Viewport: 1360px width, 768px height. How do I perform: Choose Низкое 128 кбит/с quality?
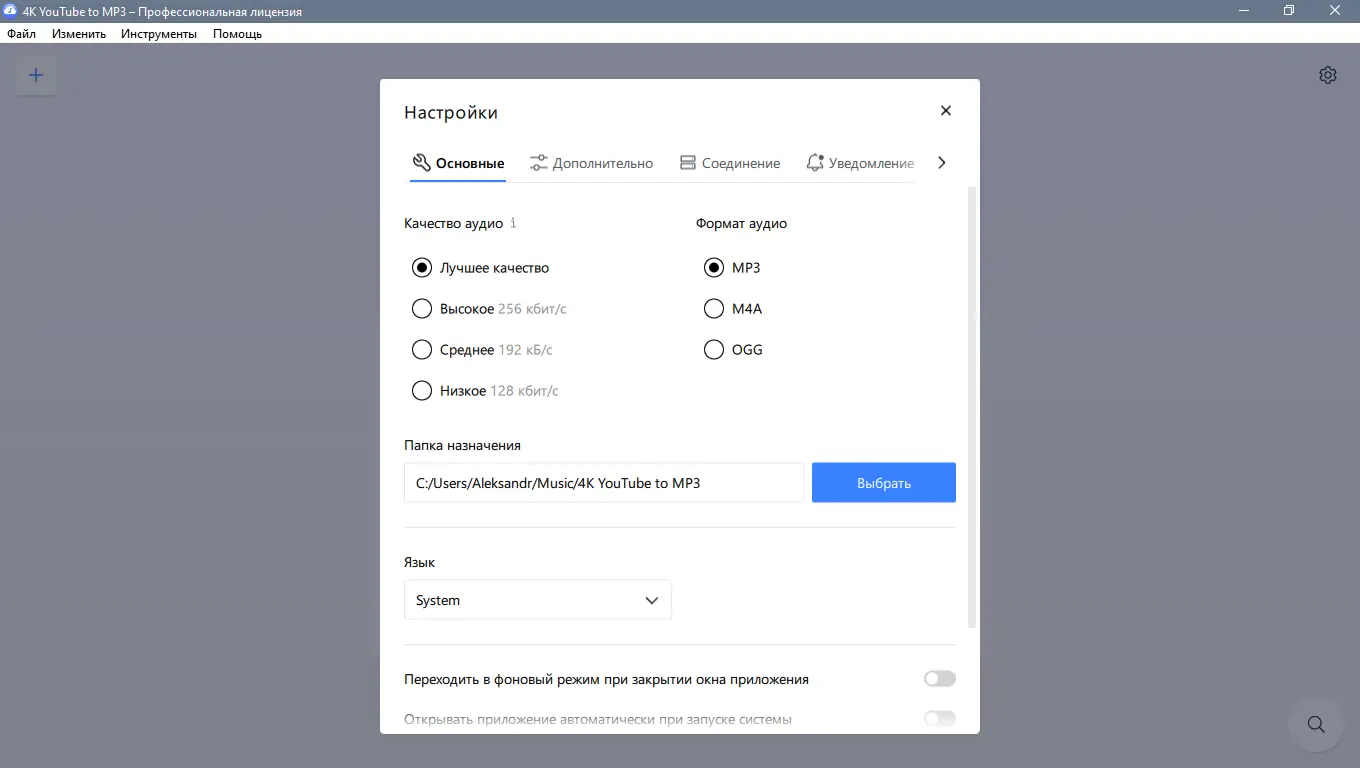coord(485,391)
